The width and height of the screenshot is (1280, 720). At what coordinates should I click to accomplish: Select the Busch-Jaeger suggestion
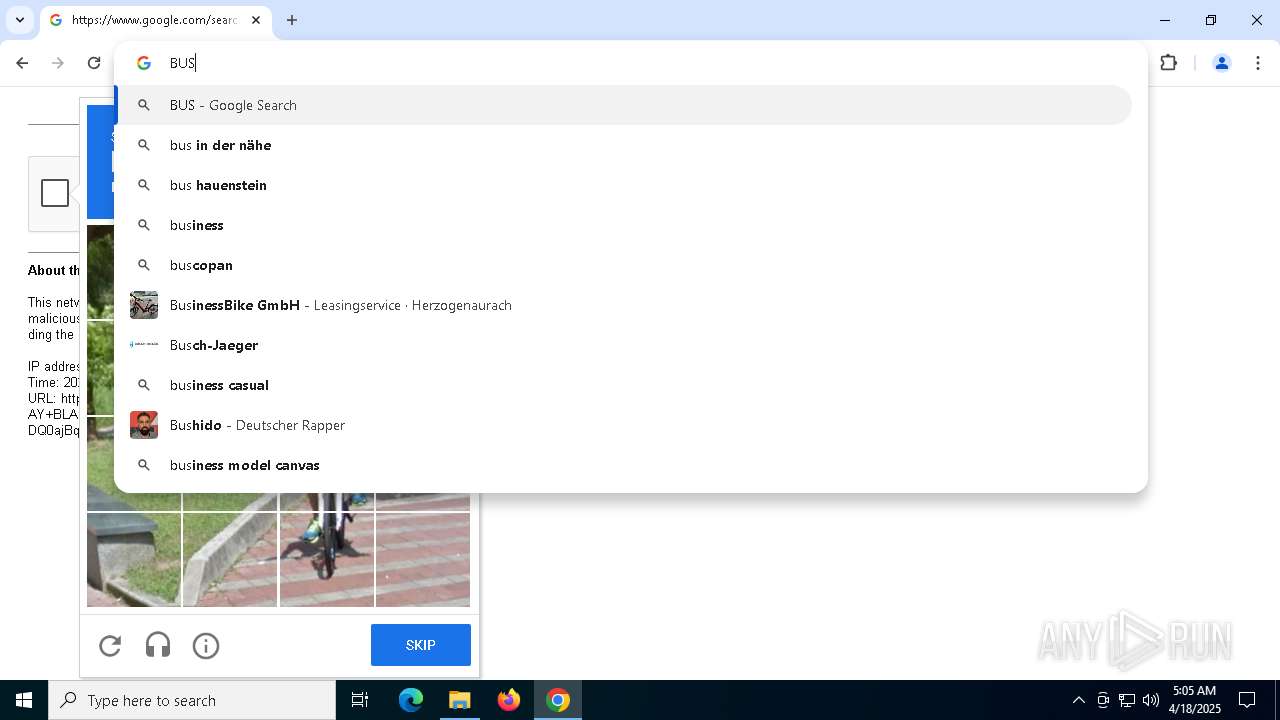624,345
